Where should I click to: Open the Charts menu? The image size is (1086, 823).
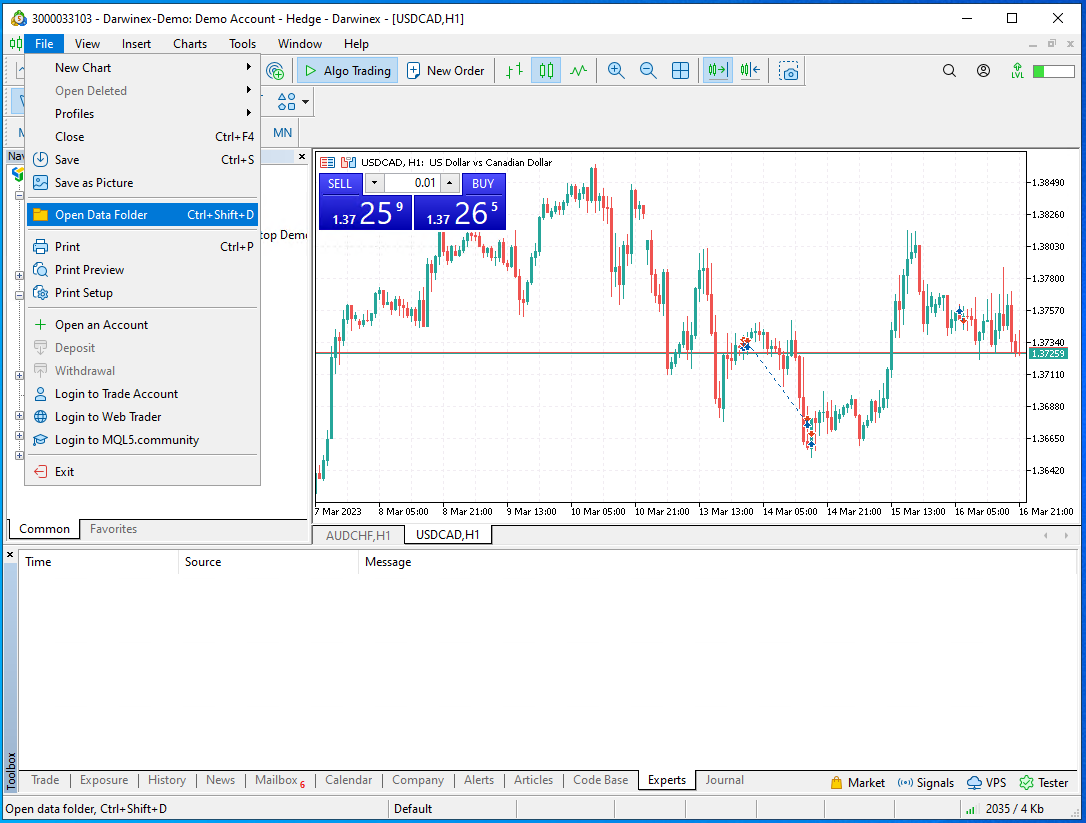pyautogui.click(x=190, y=44)
